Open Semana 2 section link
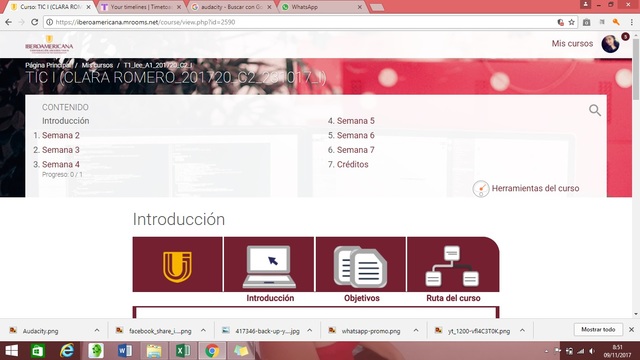 point(61,136)
